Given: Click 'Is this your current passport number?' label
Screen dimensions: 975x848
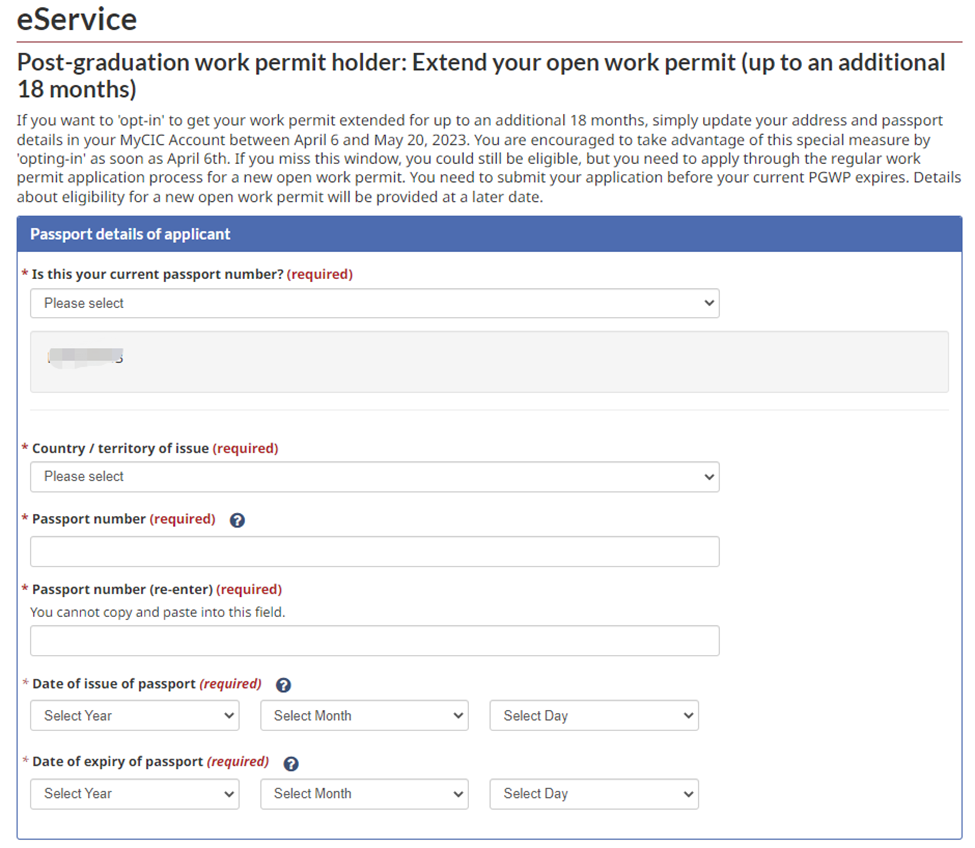Looking at the screenshot, I should point(158,274).
